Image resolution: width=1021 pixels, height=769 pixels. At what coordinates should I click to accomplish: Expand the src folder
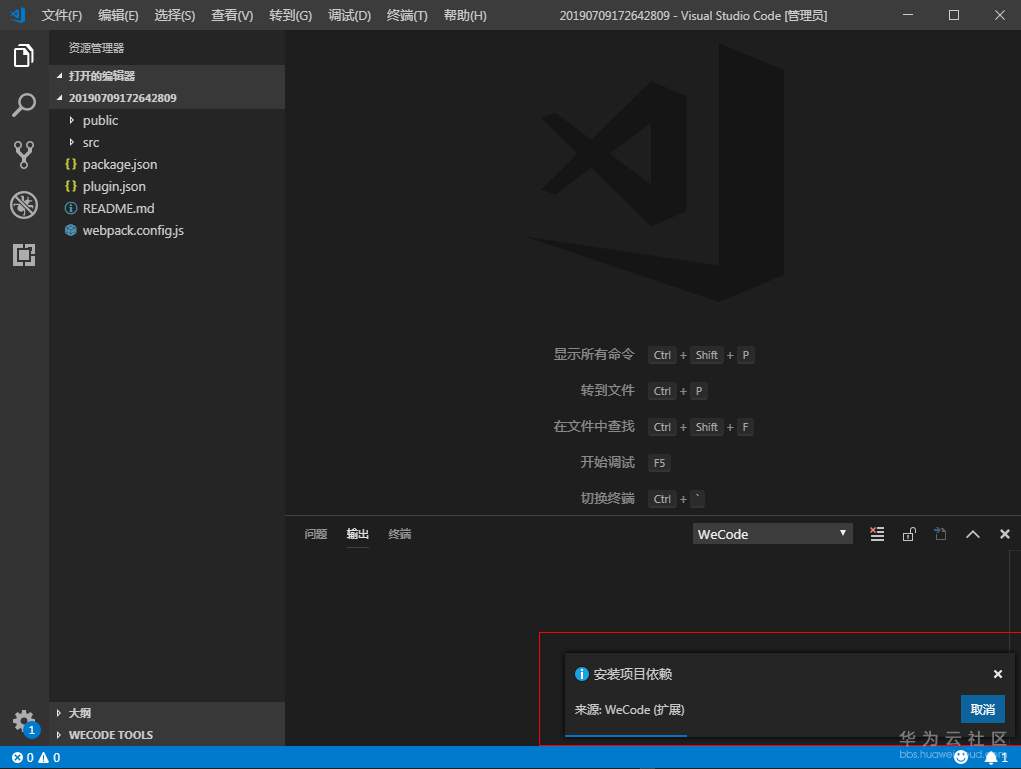click(x=72, y=142)
